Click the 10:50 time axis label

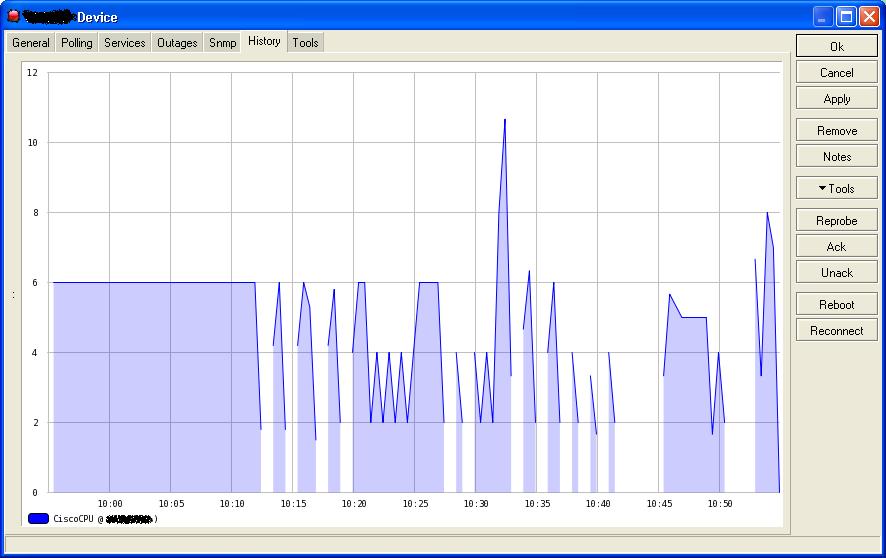click(720, 504)
